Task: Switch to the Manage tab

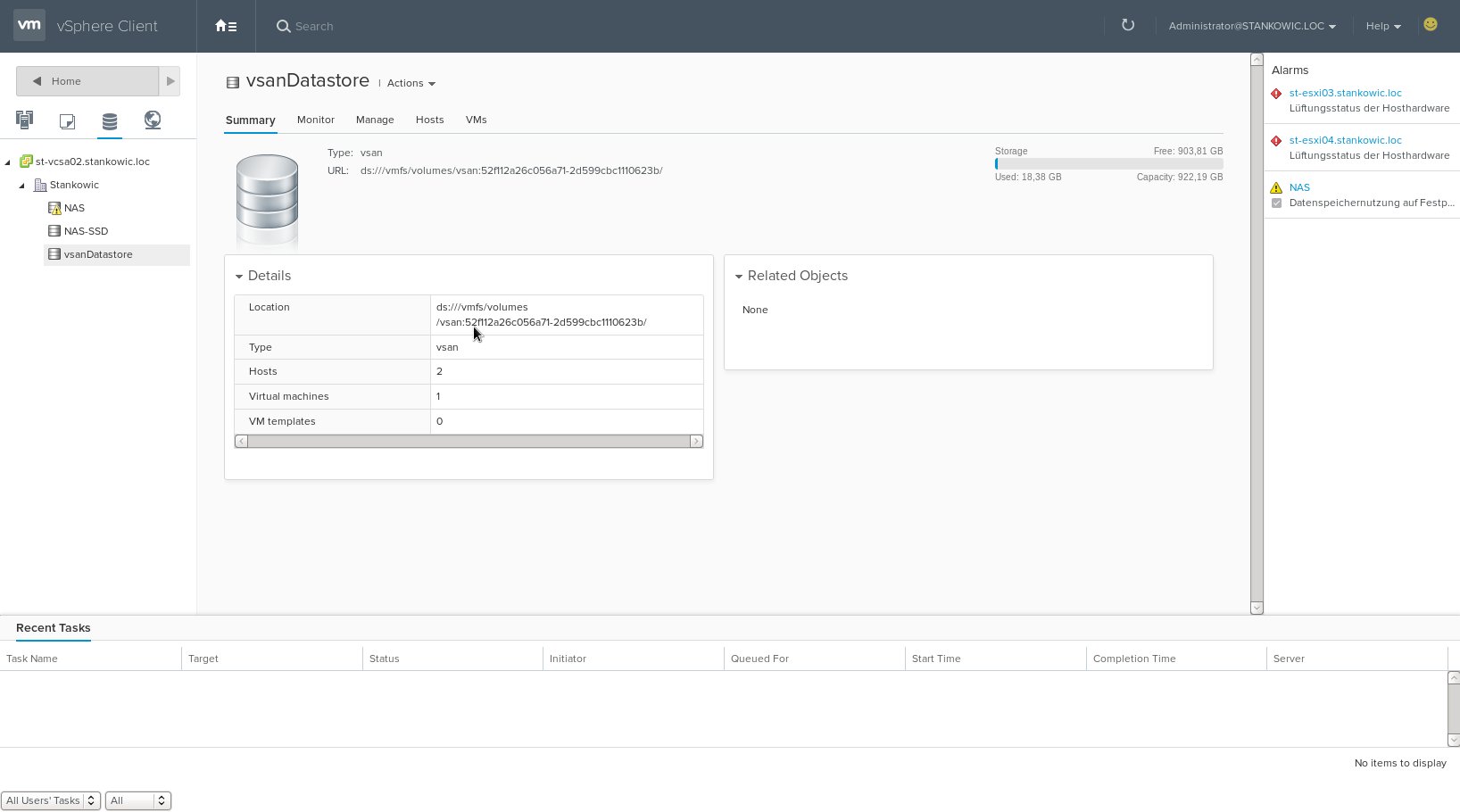Action: point(375,120)
